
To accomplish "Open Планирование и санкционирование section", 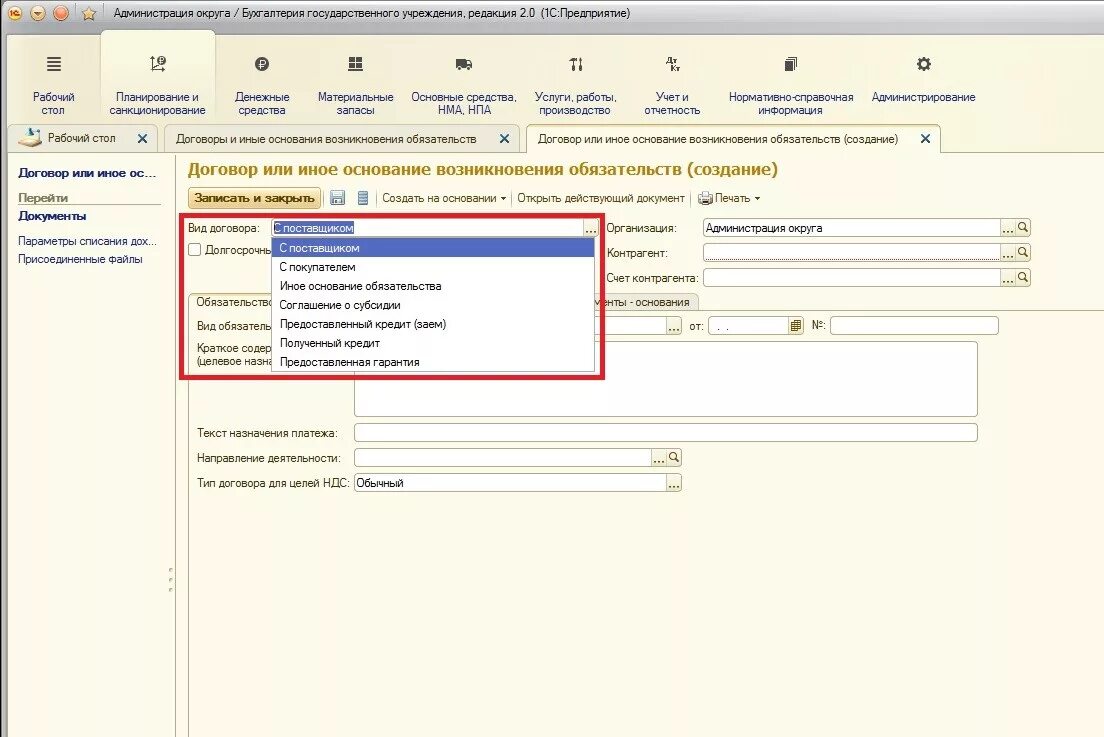I will (x=158, y=85).
